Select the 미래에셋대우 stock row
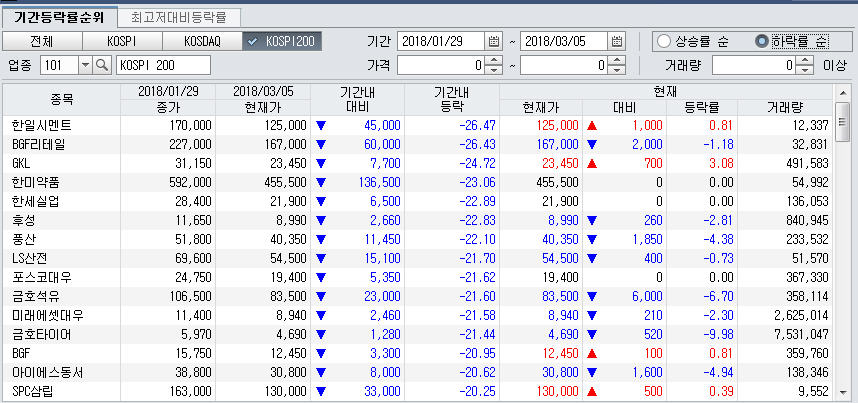This screenshot has height=403, width=858. tap(418, 315)
